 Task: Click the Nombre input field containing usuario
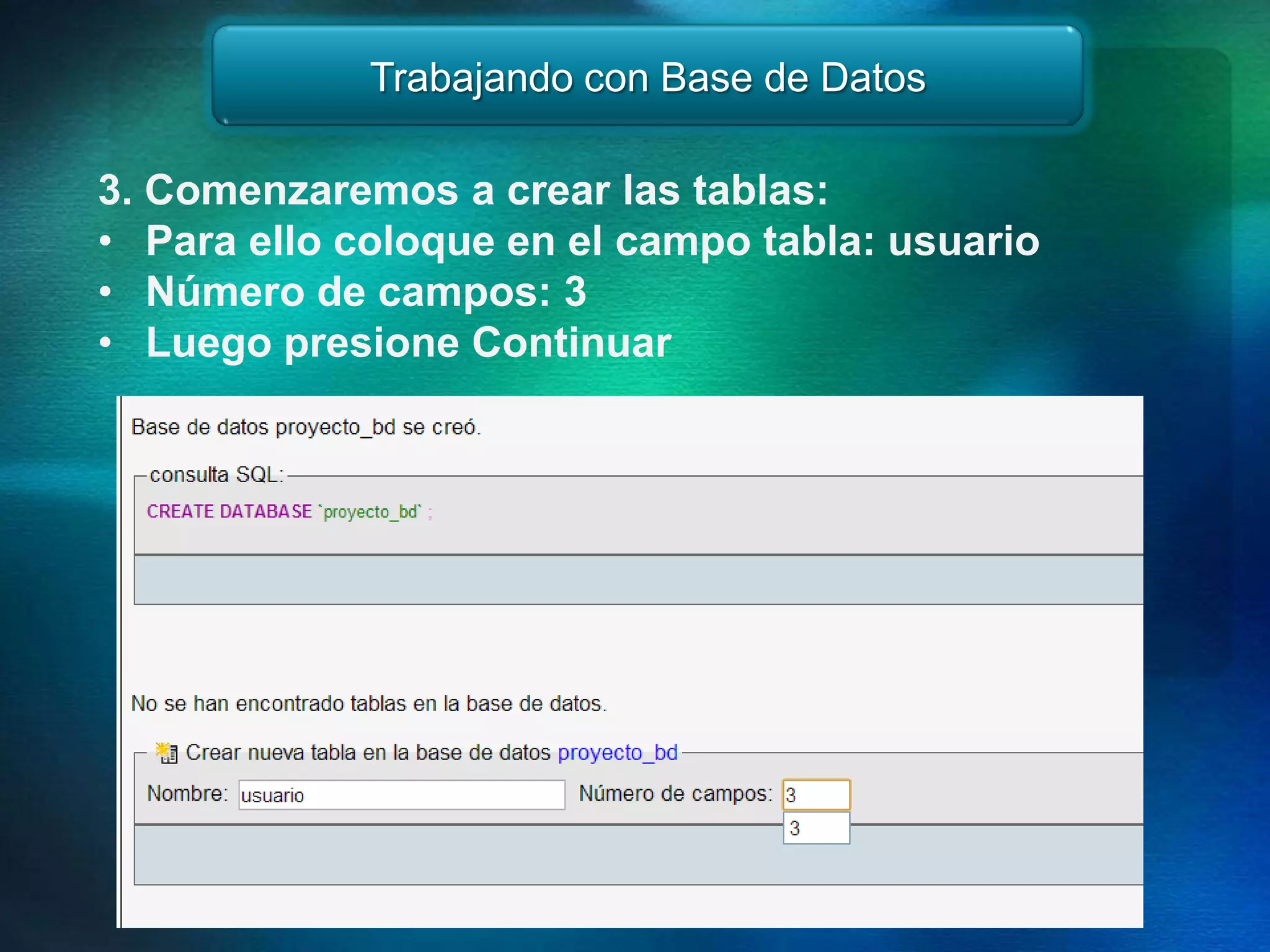[402, 795]
